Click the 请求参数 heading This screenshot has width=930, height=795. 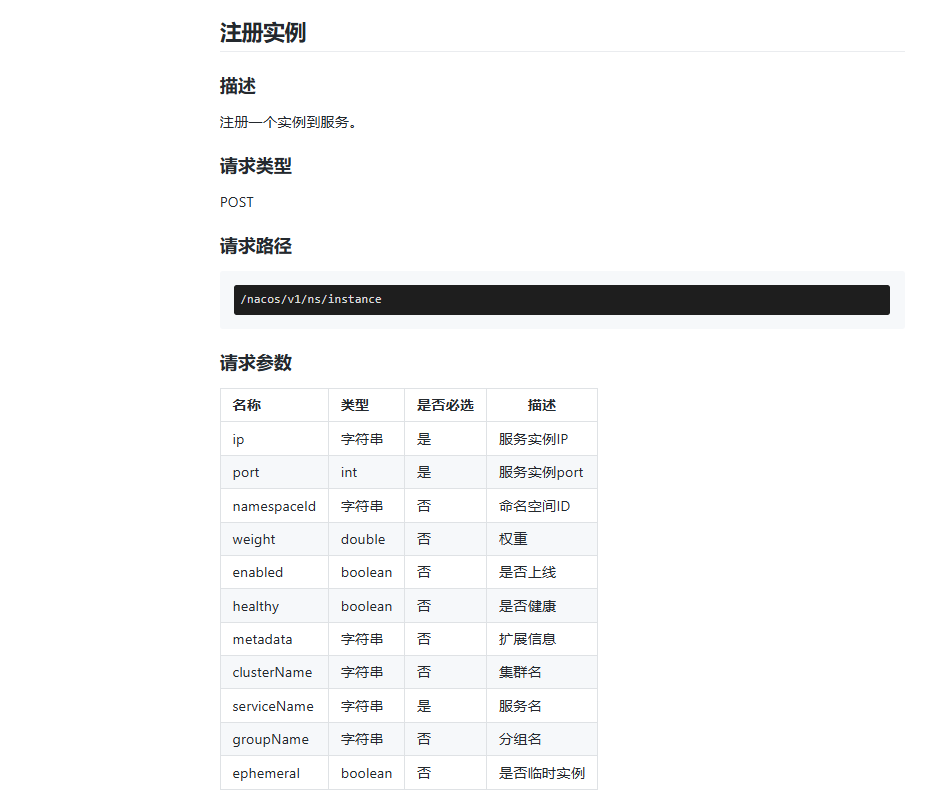(x=256, y=362)
